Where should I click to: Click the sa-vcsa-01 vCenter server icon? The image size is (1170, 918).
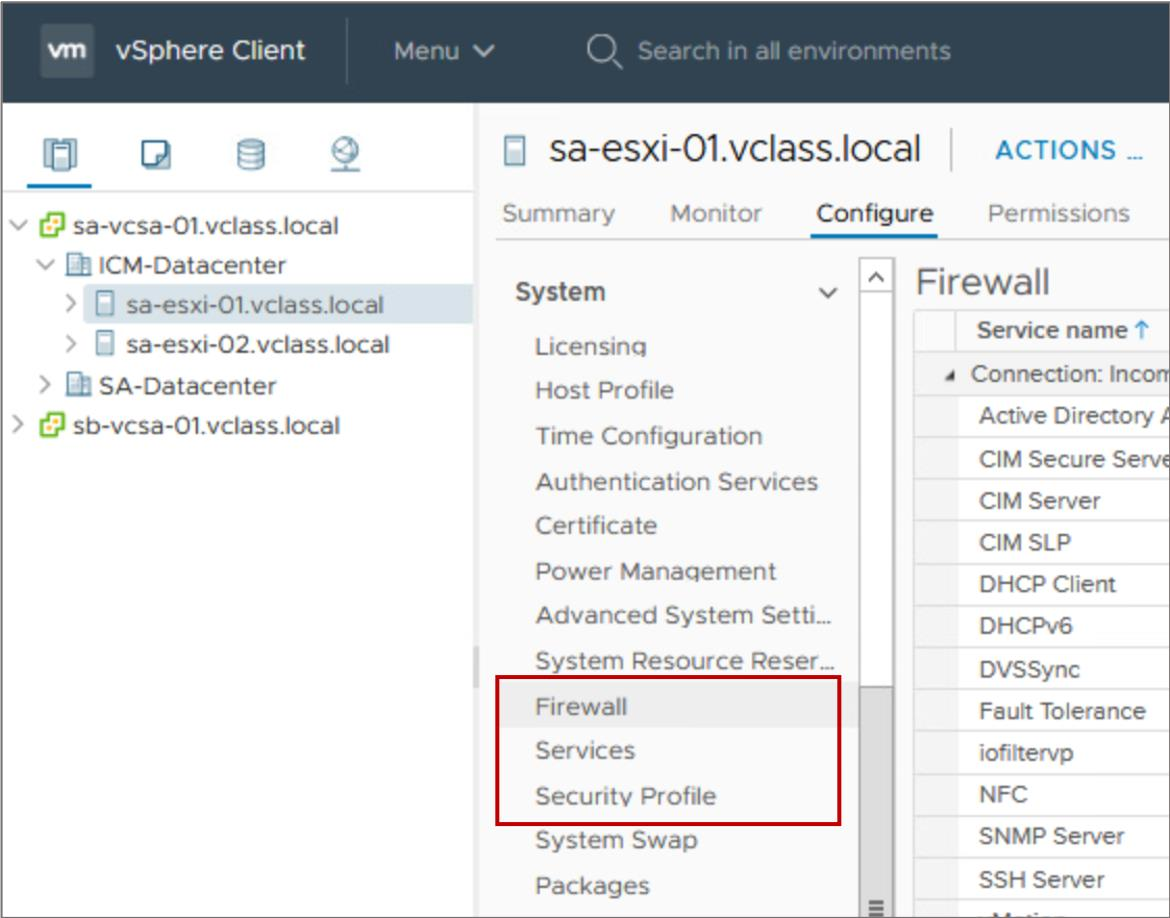51,225
